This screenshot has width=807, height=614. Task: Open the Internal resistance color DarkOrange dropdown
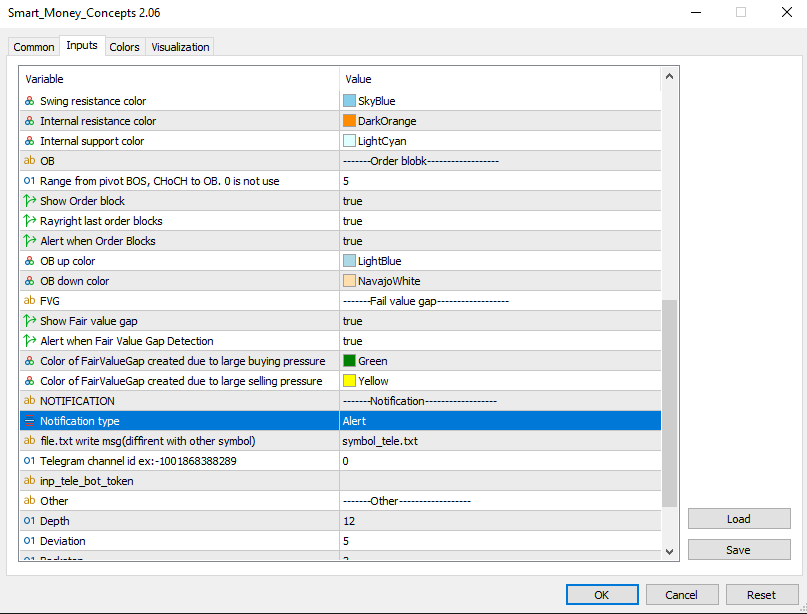coord(500,121)
